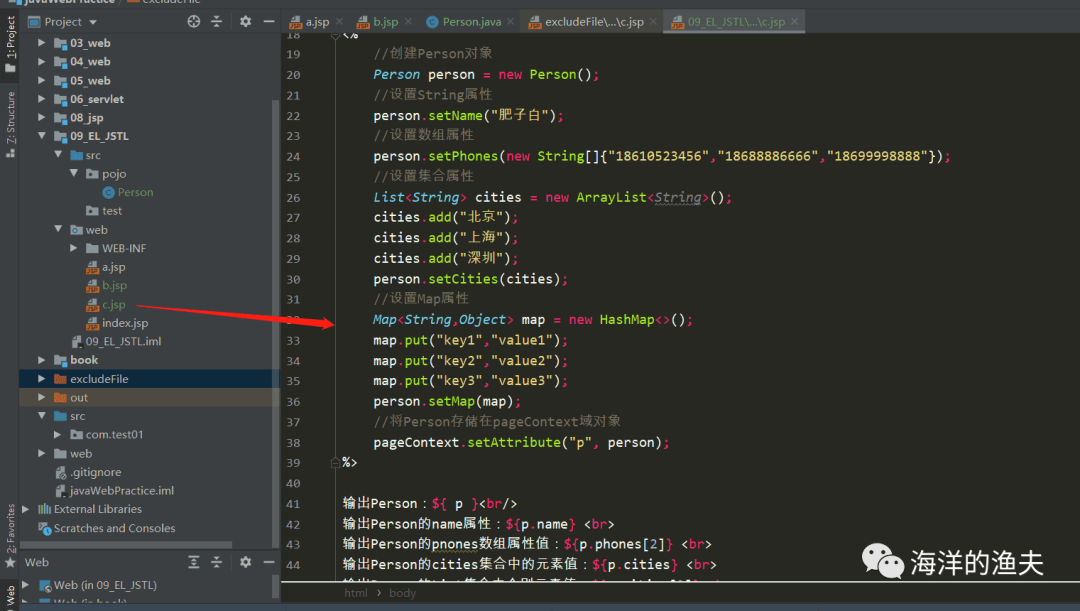Click expand all icon in Web panel
Viewport: 1080px width, 611px height.
194,562
